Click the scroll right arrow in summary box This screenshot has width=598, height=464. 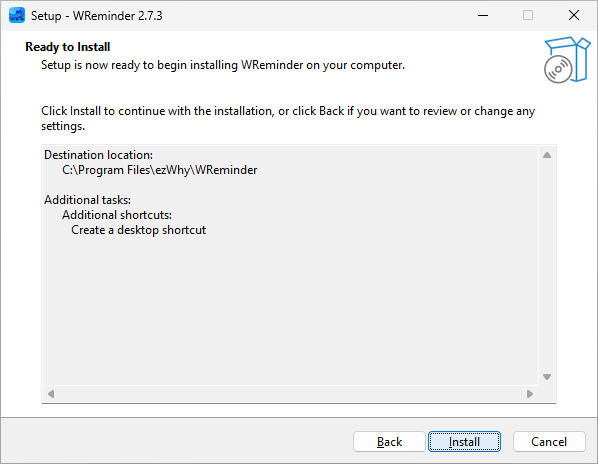[x=530, y=394]
